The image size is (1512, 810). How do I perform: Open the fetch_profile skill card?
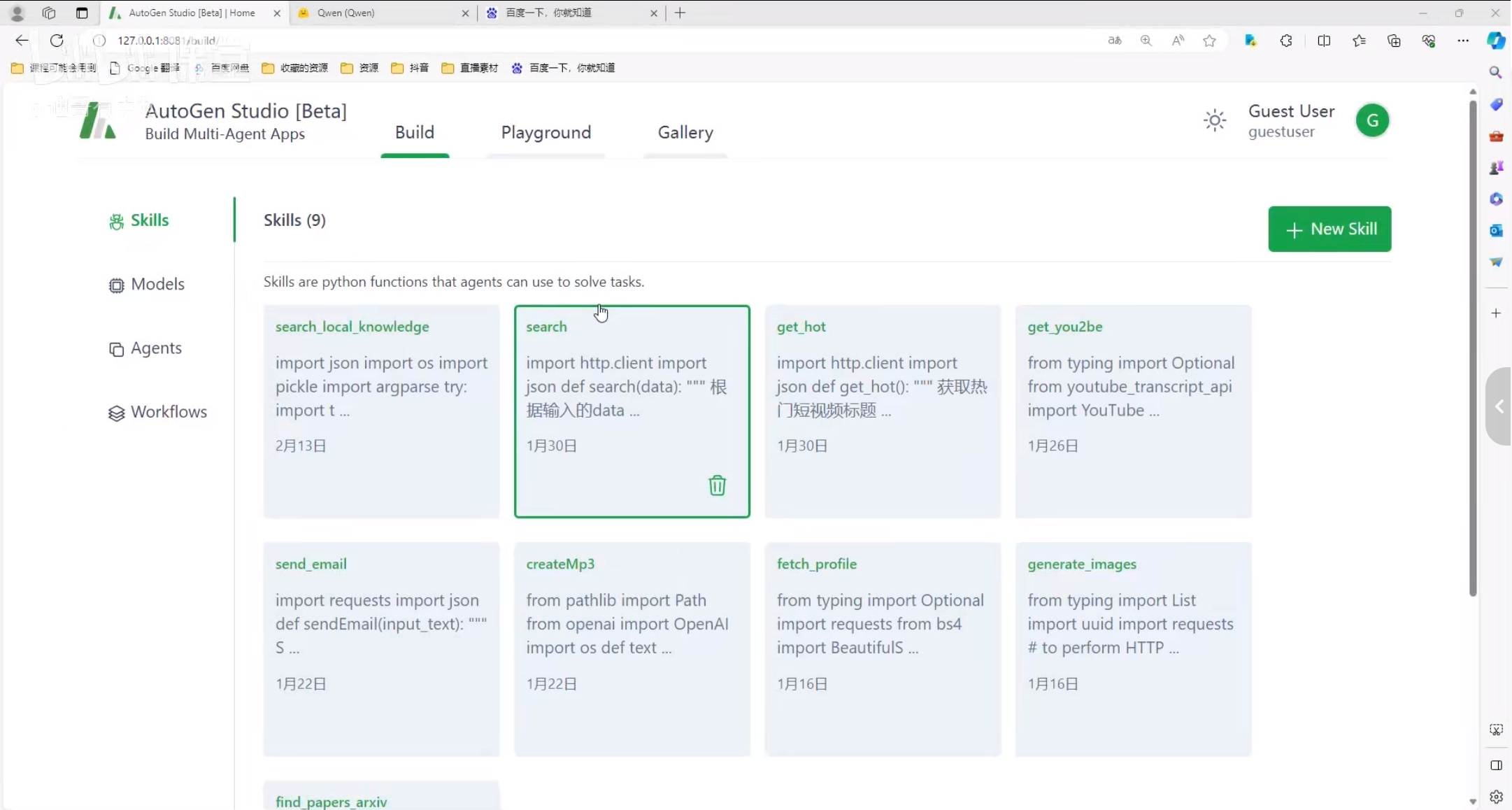point(883,649)
